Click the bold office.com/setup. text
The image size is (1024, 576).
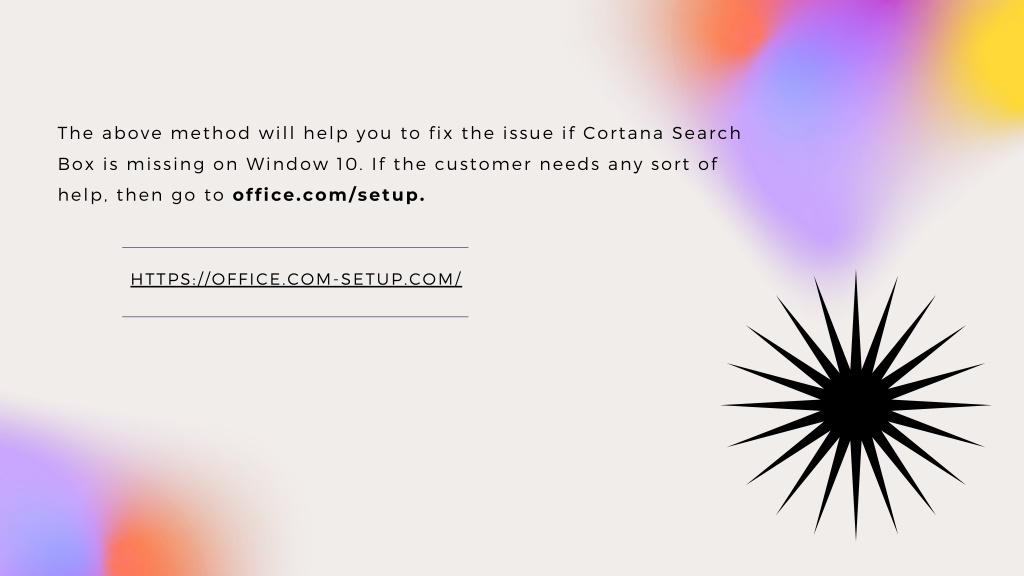[329, 195]
